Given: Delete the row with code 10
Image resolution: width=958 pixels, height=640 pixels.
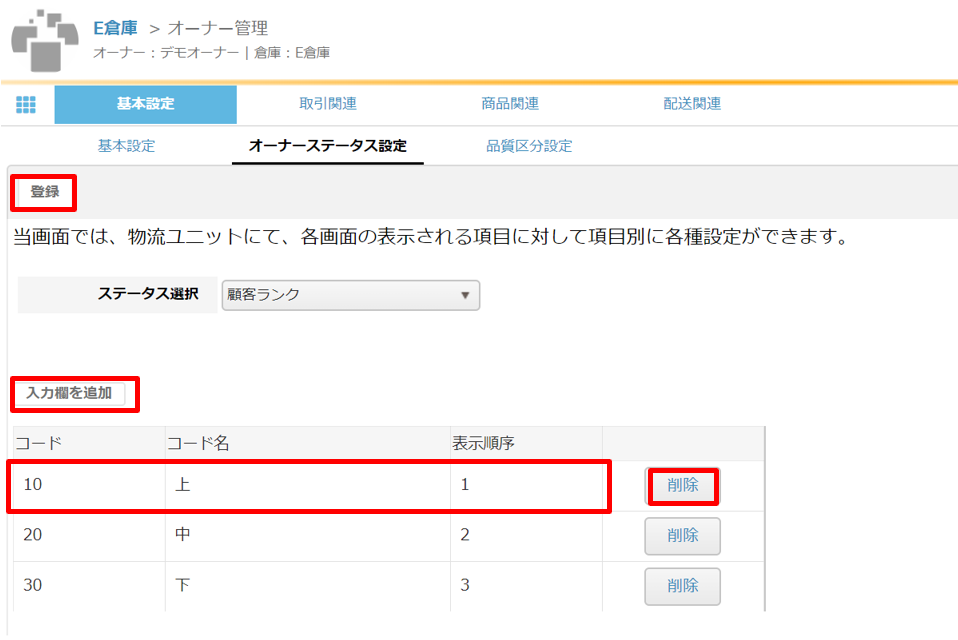Looking at the screenshot, I should (682, 485).
